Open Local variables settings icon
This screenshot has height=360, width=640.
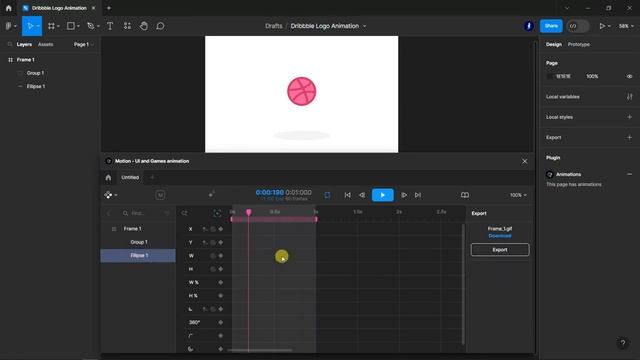[x=629, y=97]
